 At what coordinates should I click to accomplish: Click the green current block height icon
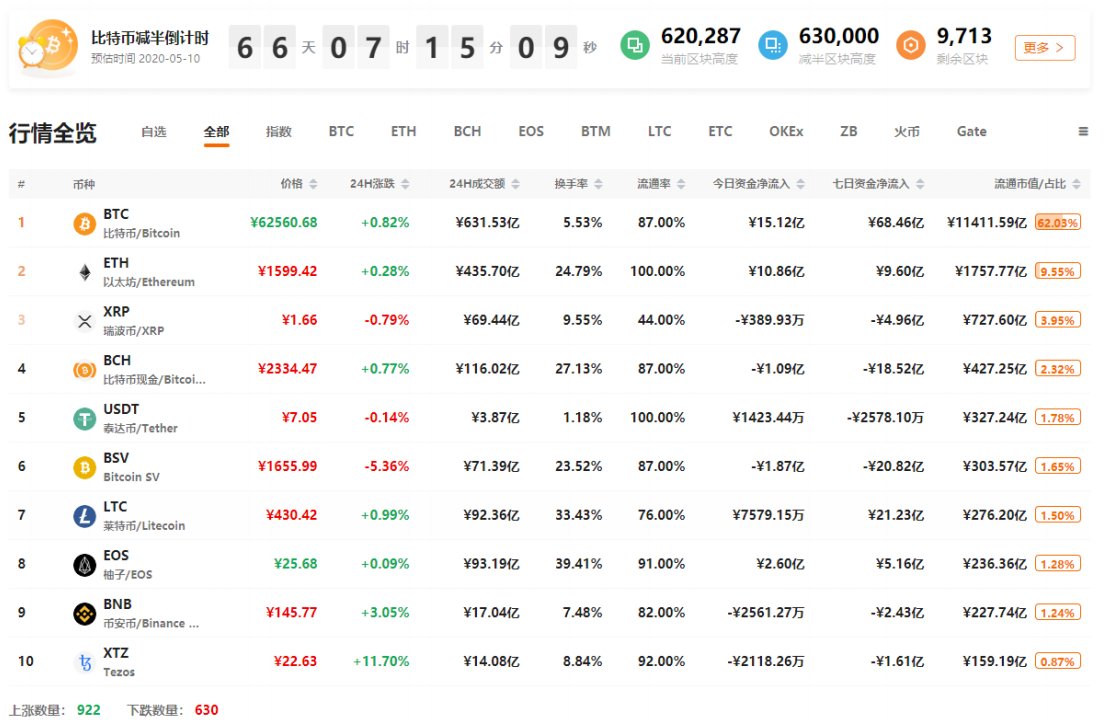coord(635,46)
